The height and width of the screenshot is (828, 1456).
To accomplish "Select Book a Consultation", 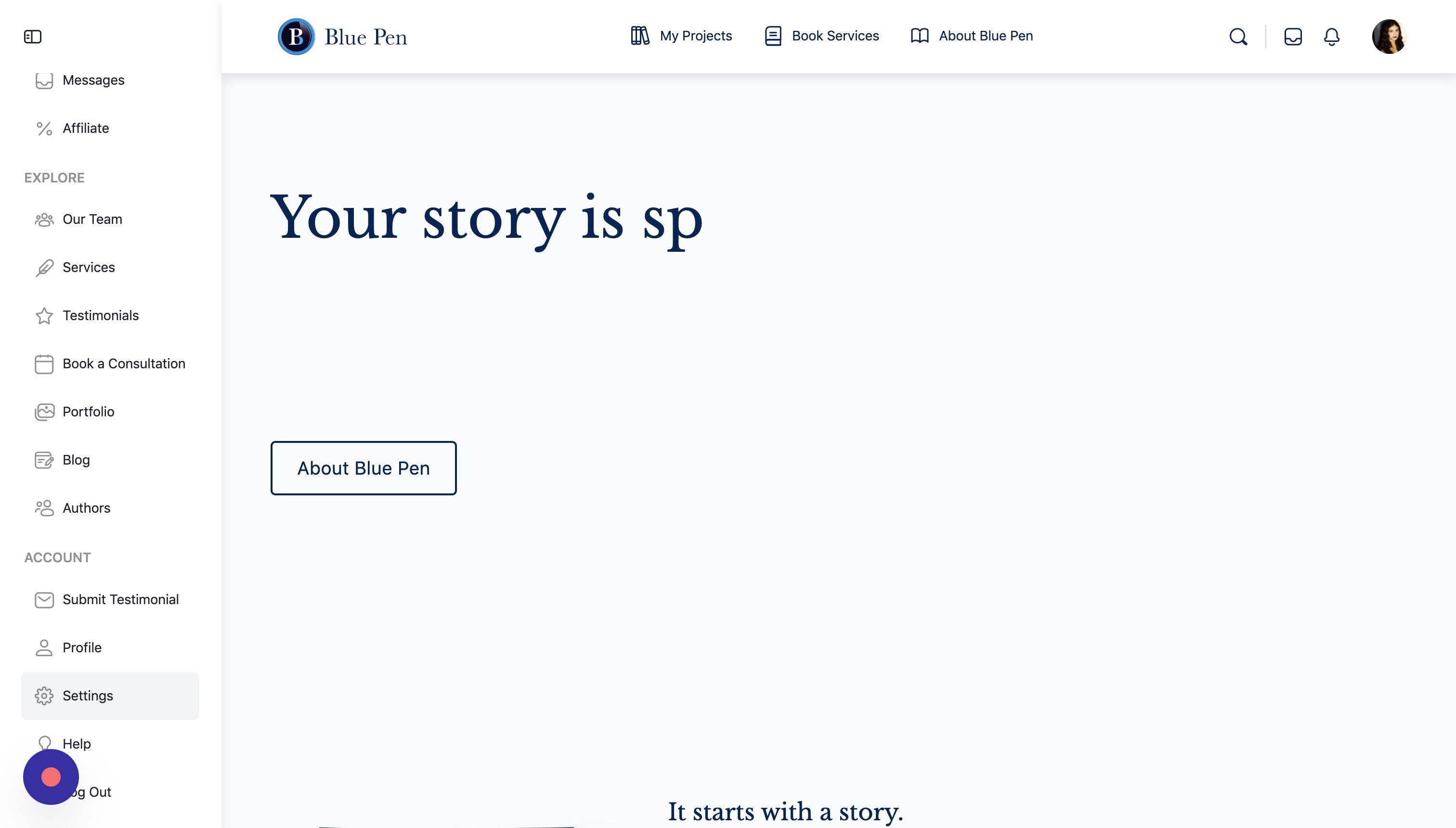I will coord(110,364).
